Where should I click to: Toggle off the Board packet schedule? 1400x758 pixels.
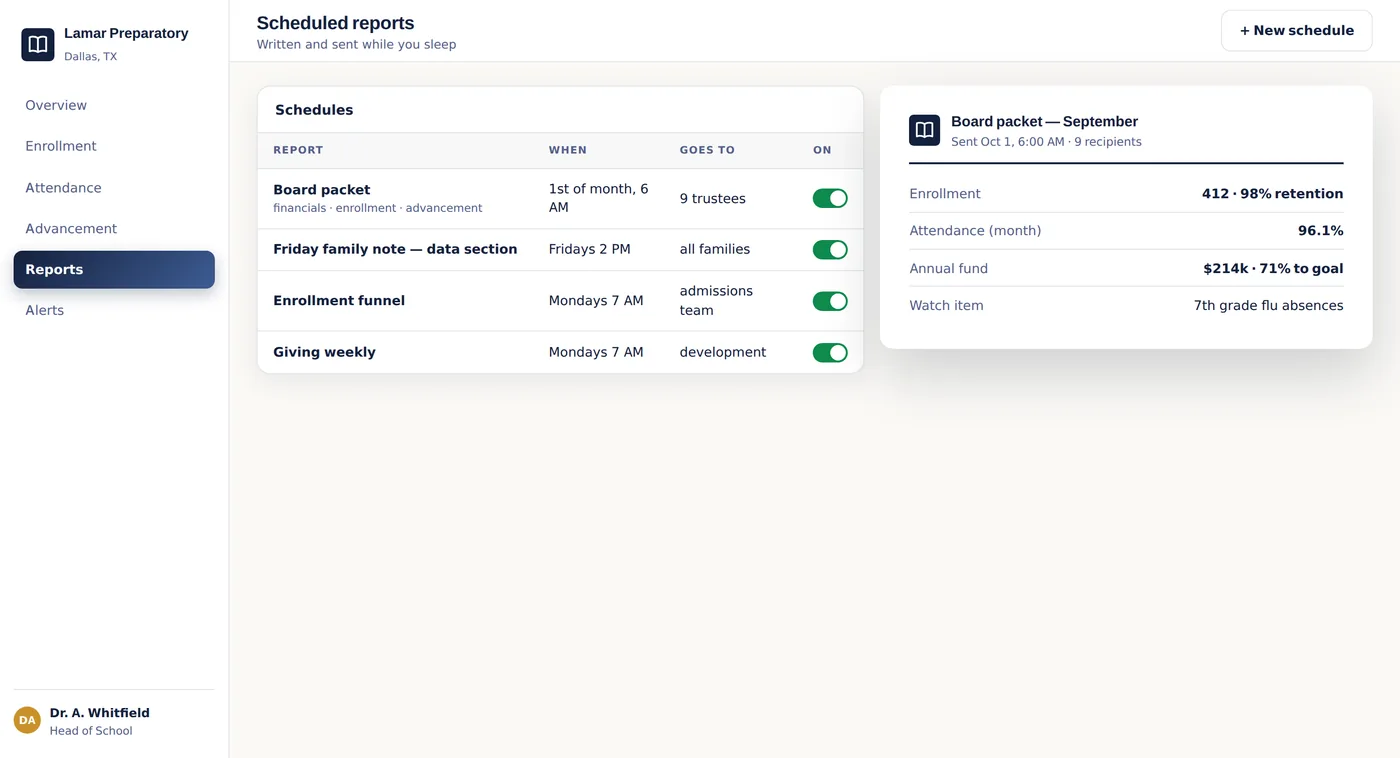[x=830, y=198]
